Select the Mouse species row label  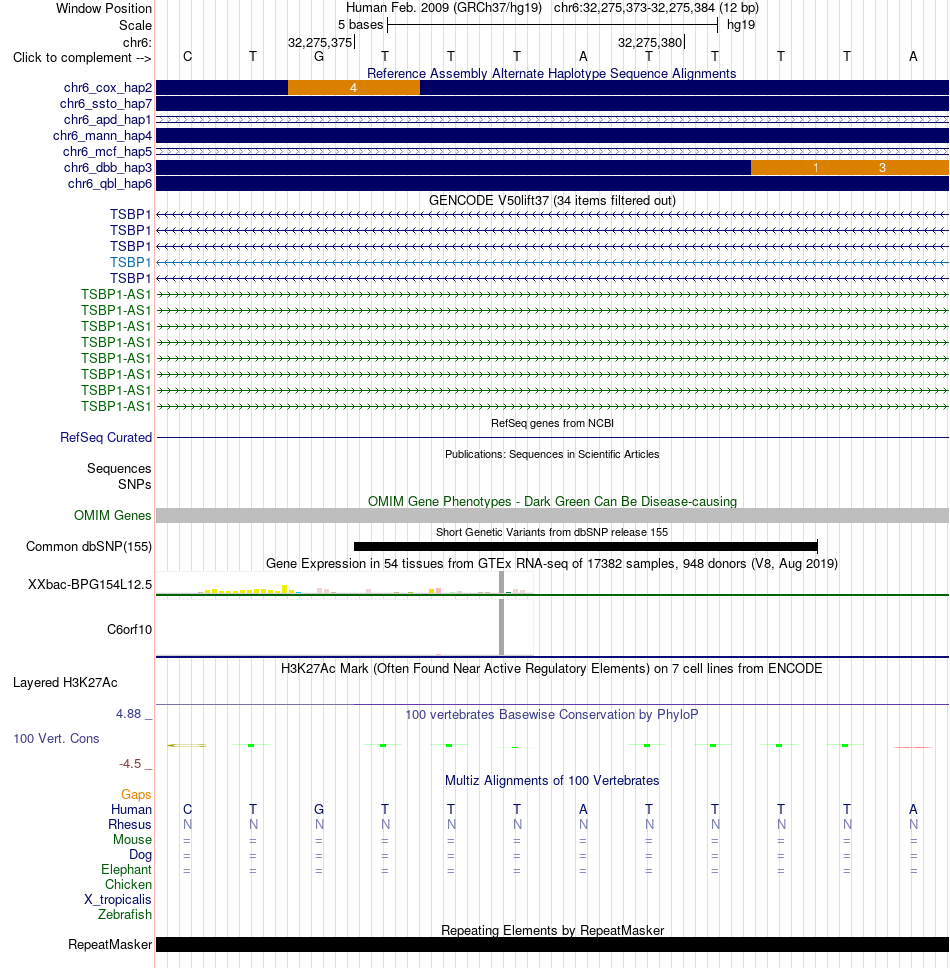coord(132,840)
